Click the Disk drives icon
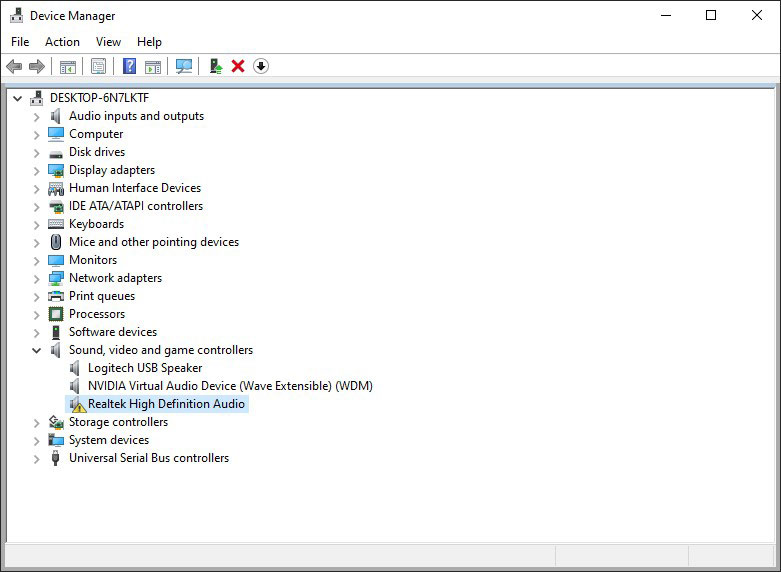 56,153
